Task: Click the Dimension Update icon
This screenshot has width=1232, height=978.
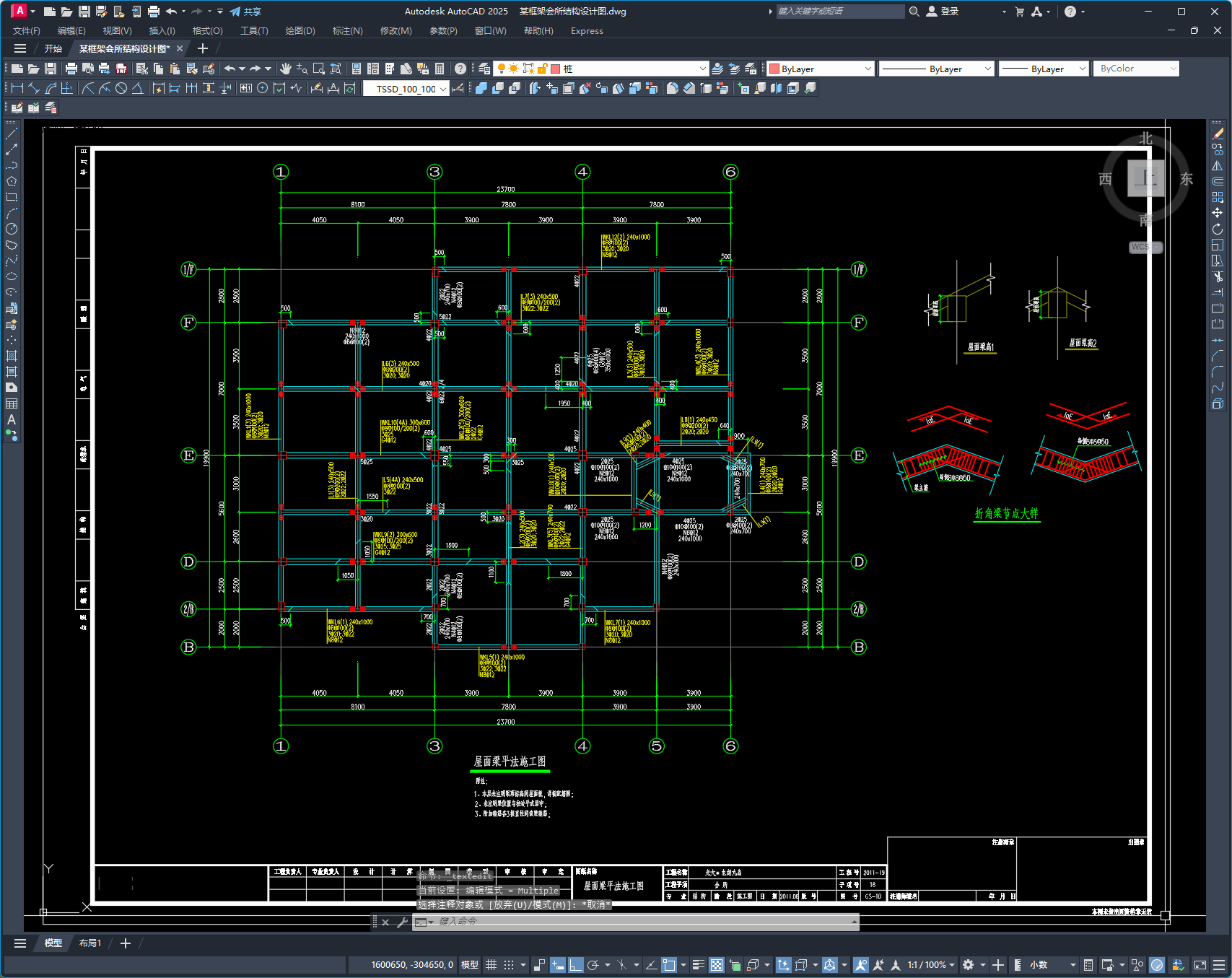Action: pos(350,88)
